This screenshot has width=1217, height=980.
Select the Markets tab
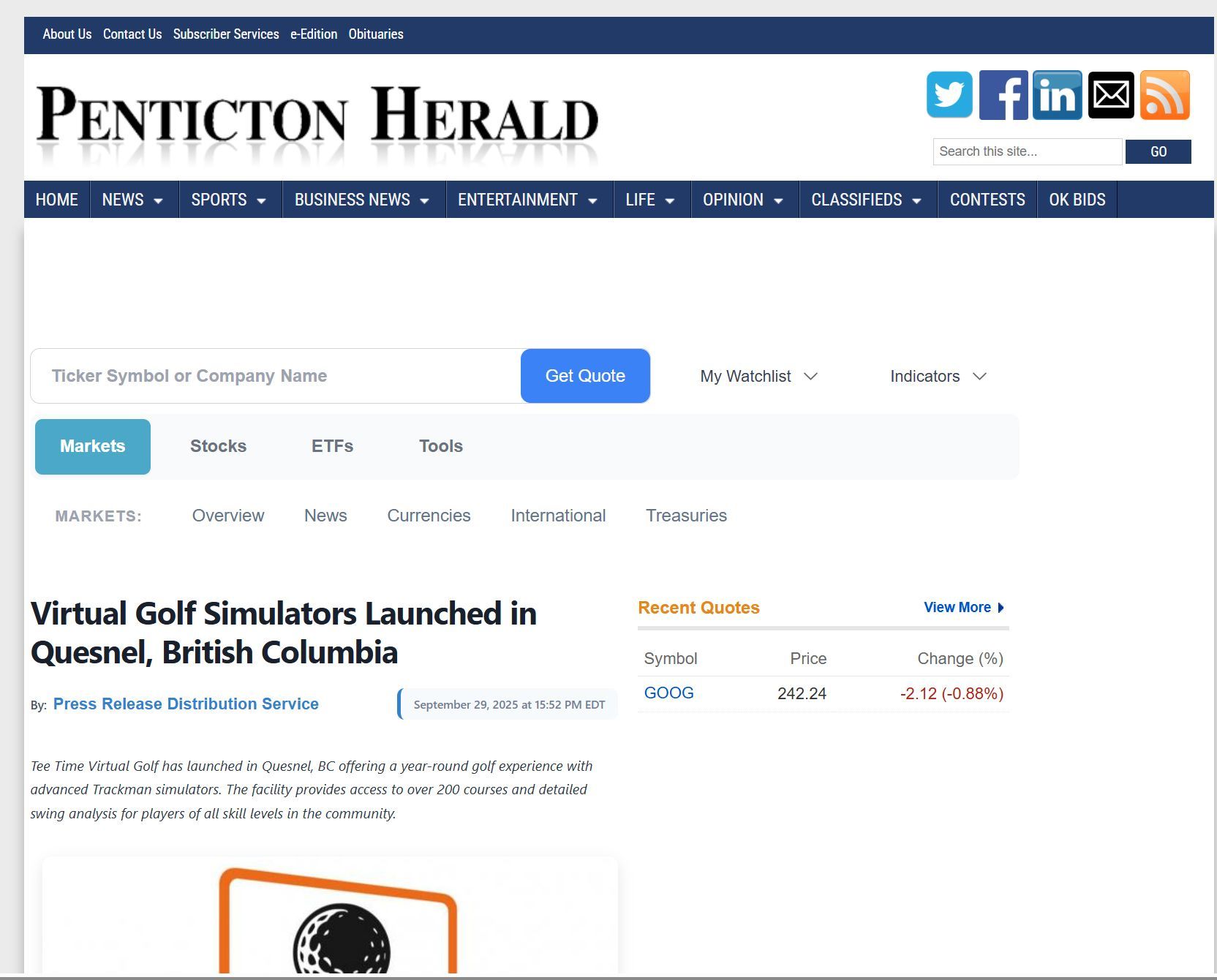(93, 447)
